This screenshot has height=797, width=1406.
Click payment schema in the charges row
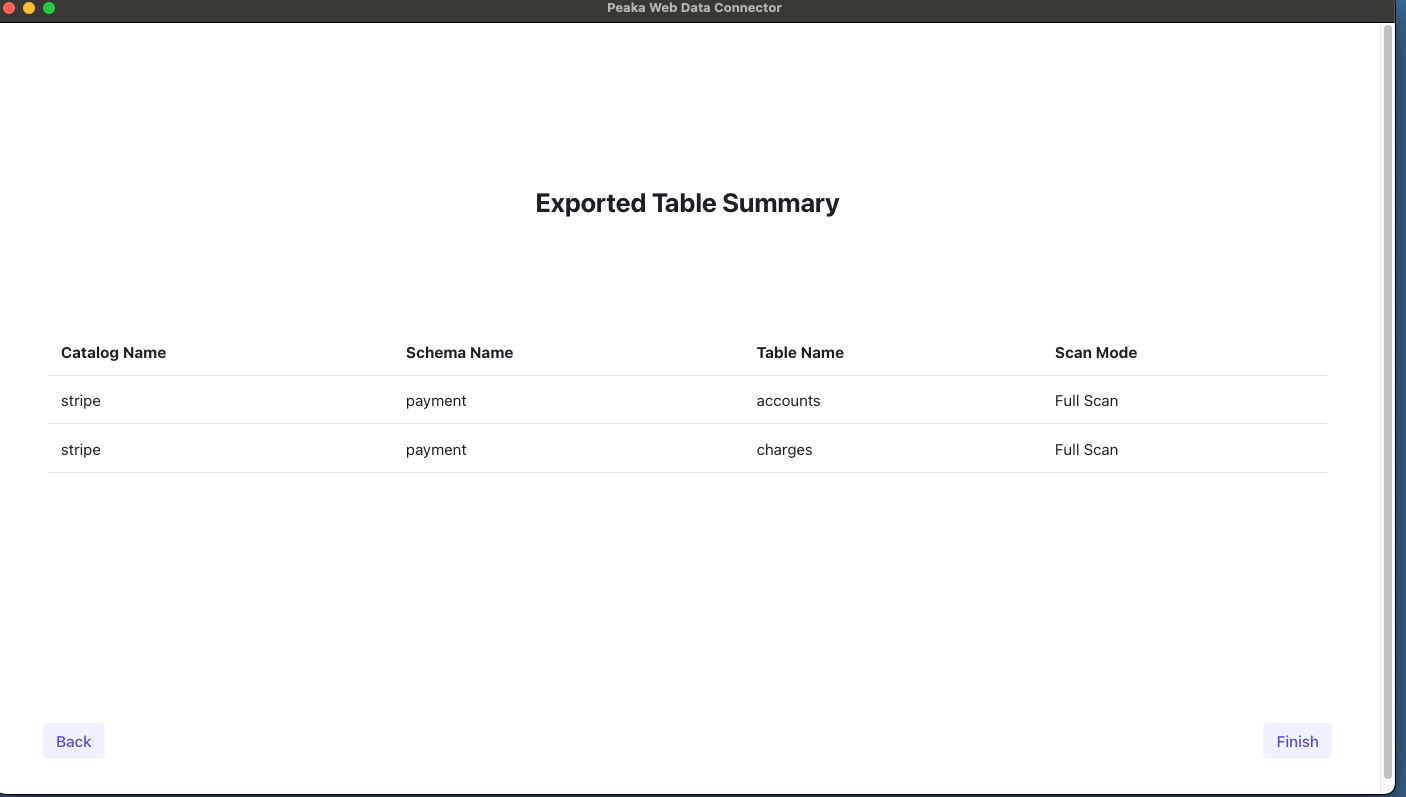436,450
